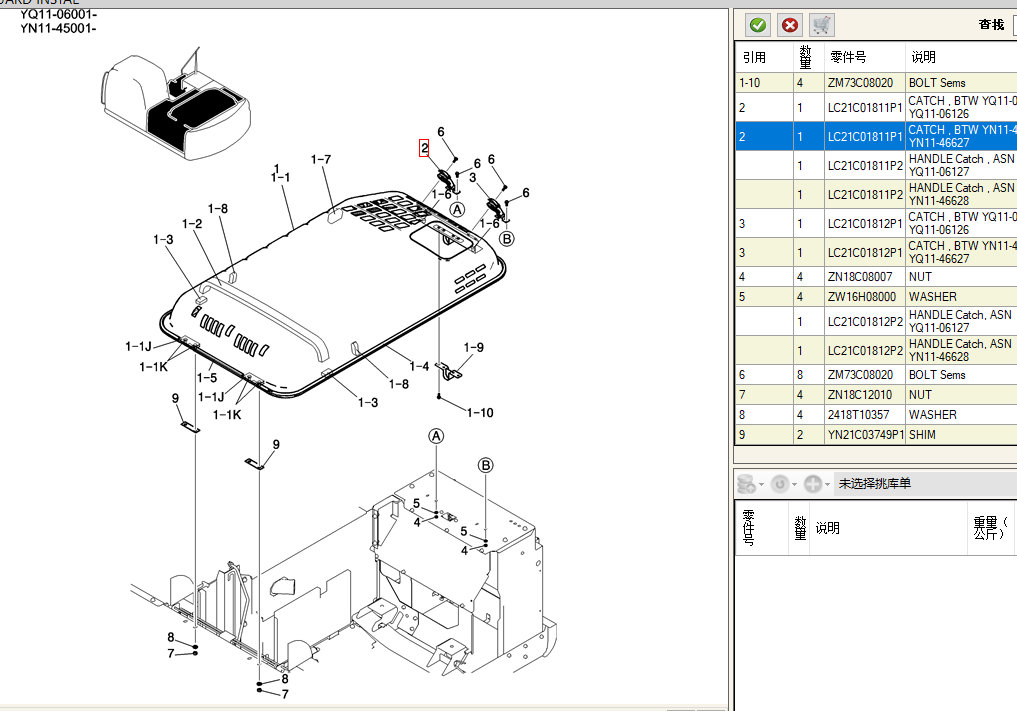The image size is (1017, 711).
Task: Click callout 1-7 on diagram
Action: [320, 159]
